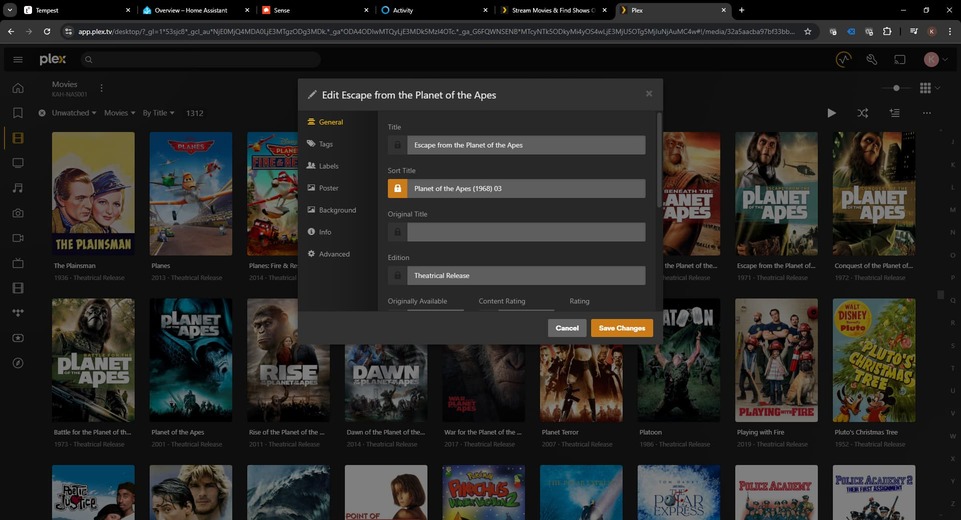The height and width of the screenshot is (520, 961).
Task: Open a new browser tab
Action: (742, 10)
